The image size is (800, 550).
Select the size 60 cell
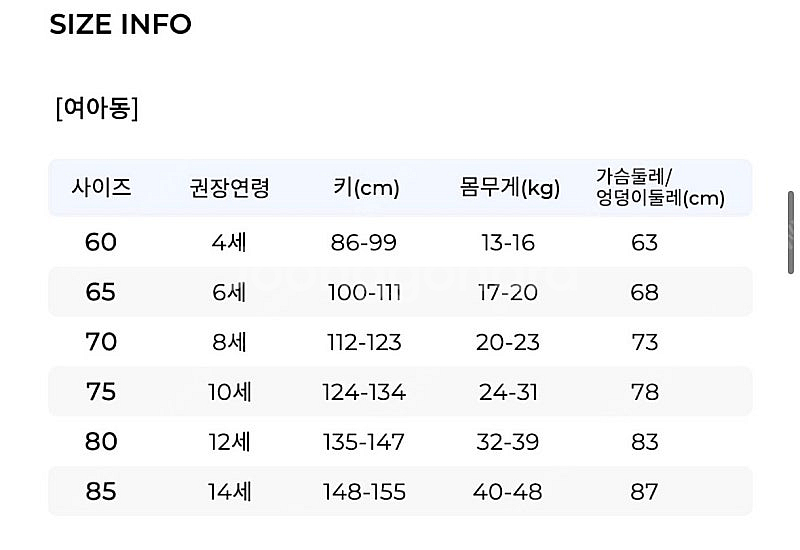[x=101, y=242]
